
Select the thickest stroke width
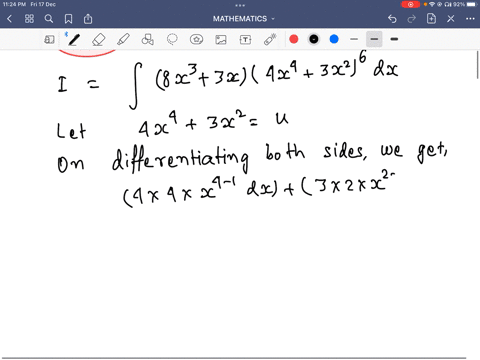click(394, 39)
